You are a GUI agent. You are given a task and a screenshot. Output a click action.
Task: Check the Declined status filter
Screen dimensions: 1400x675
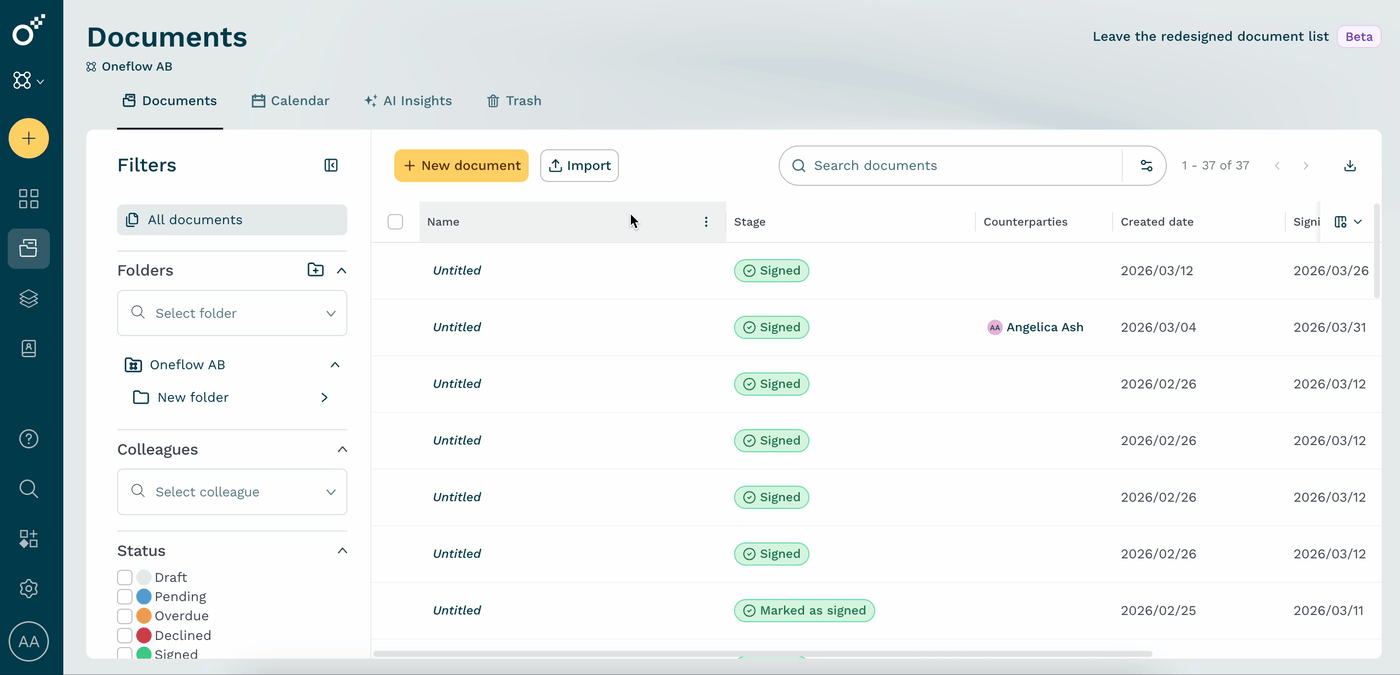click(125, 635)
